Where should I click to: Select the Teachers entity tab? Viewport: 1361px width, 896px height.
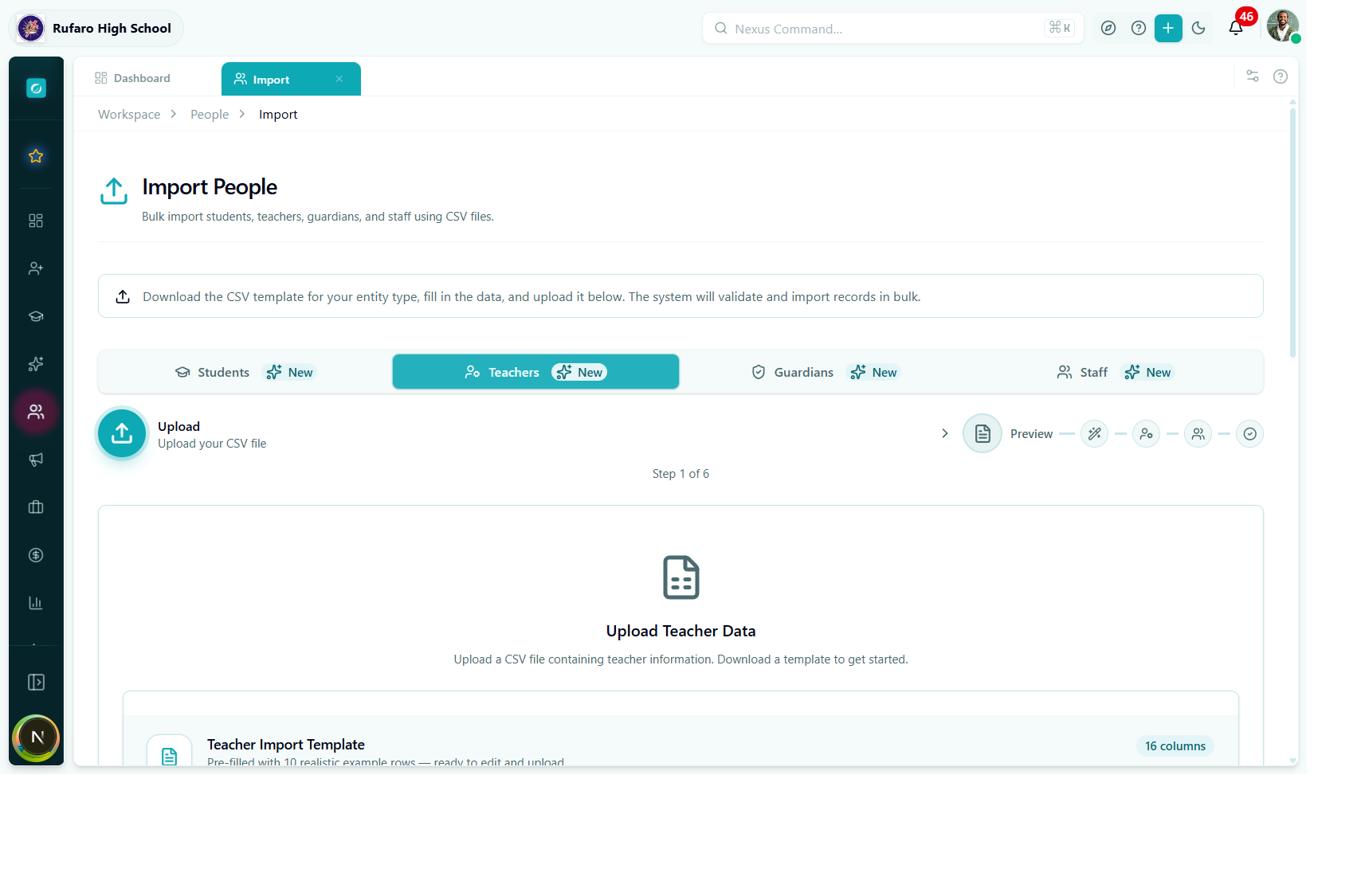click(x=535, y=372)
